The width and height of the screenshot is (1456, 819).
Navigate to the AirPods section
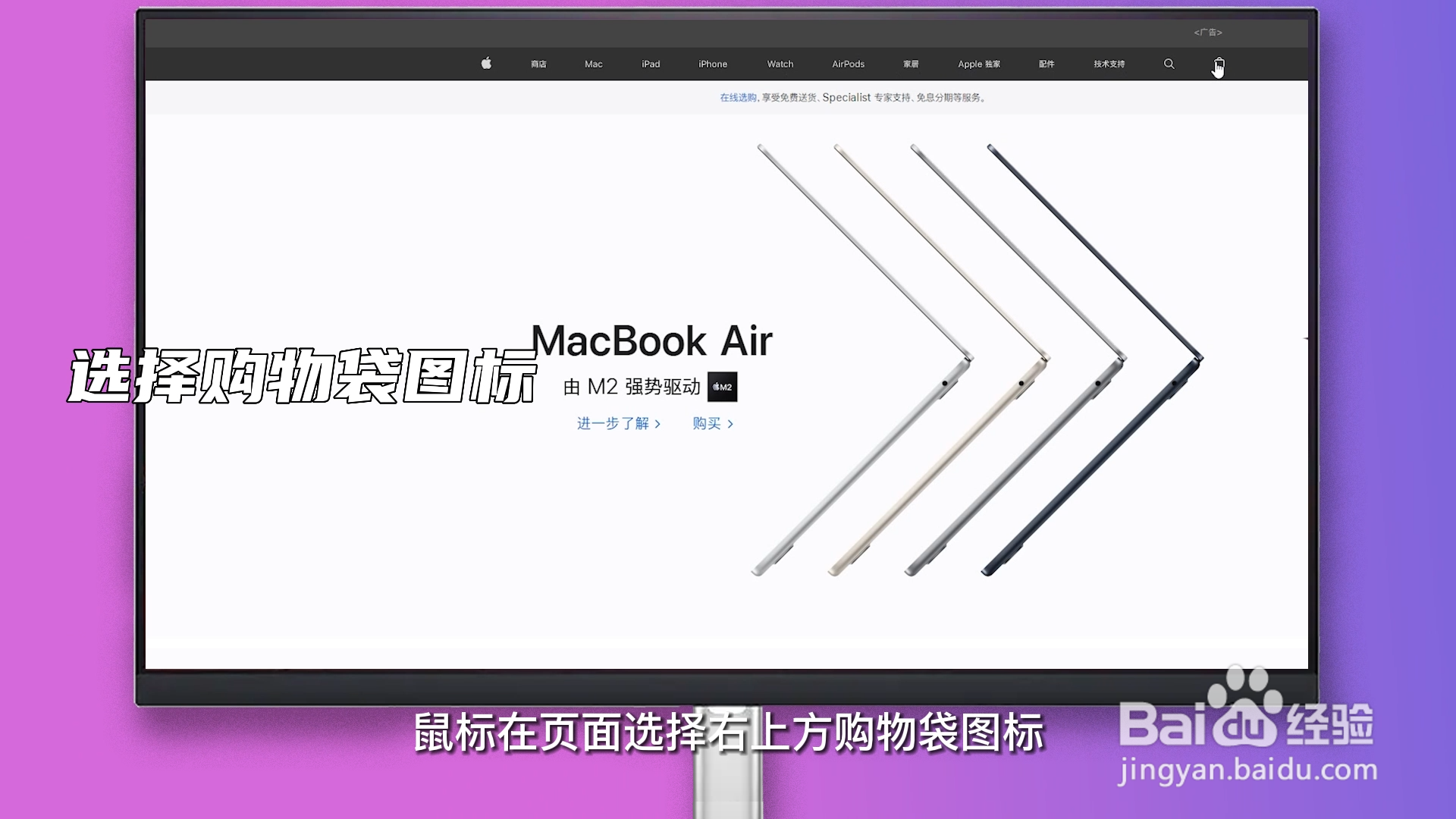click(x=848, y=64)
